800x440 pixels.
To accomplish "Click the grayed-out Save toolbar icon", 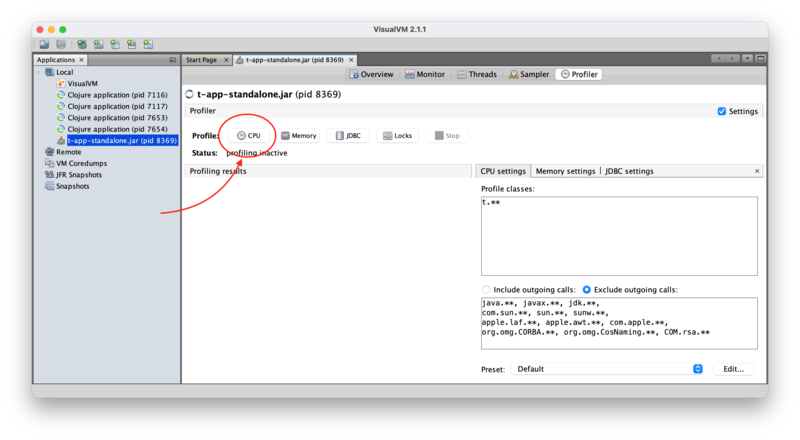I will [x=61, y=44].
